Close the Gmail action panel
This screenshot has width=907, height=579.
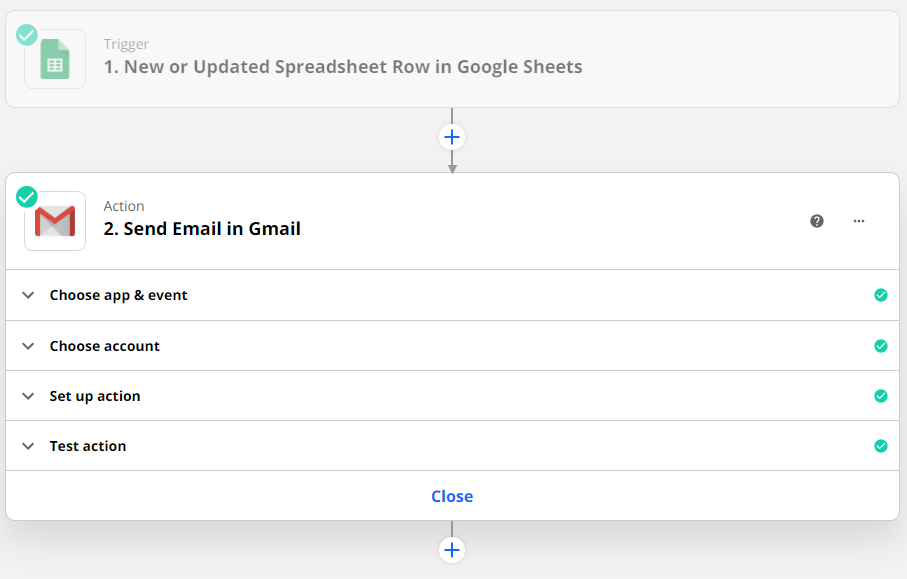[452, 496]
